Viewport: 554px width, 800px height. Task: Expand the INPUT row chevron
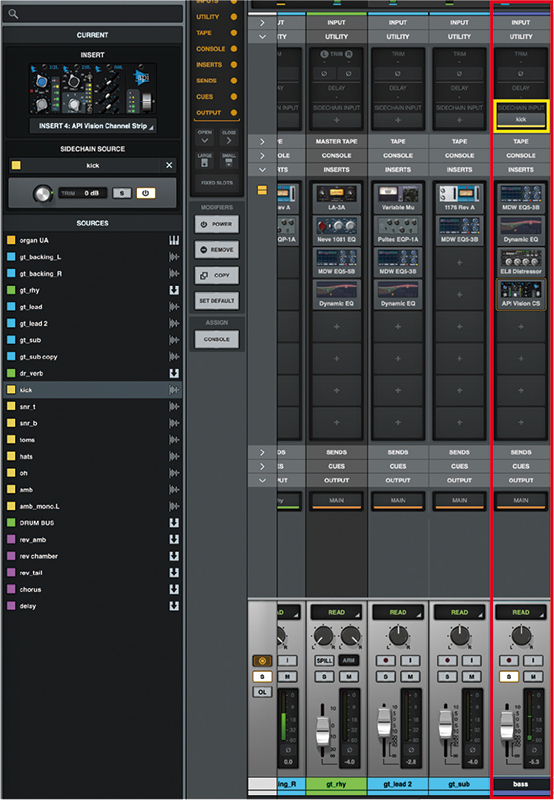click(262, 23)
